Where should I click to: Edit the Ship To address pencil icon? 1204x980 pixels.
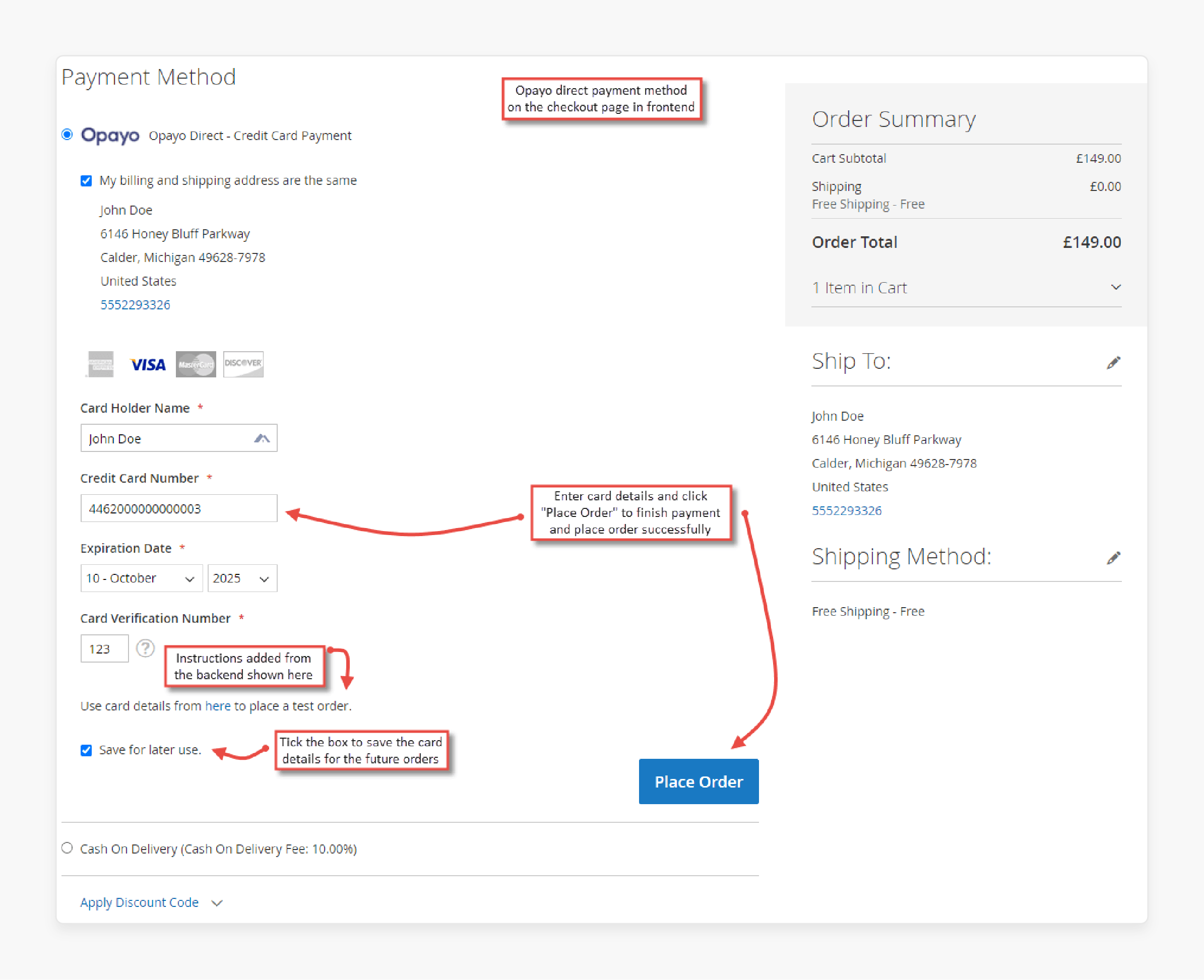point(1113,362)
